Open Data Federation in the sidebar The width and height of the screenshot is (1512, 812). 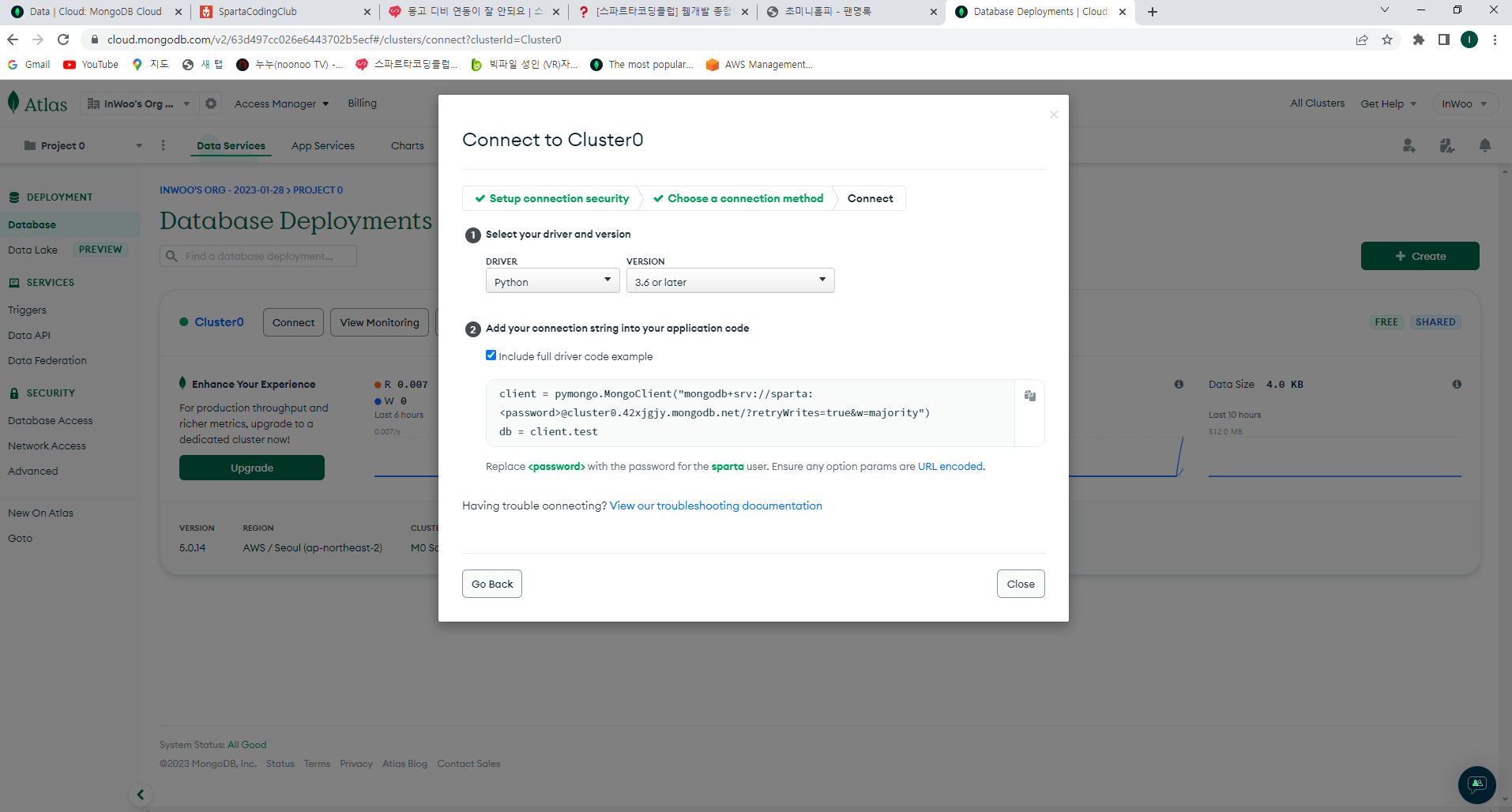[x=47, y=360]
